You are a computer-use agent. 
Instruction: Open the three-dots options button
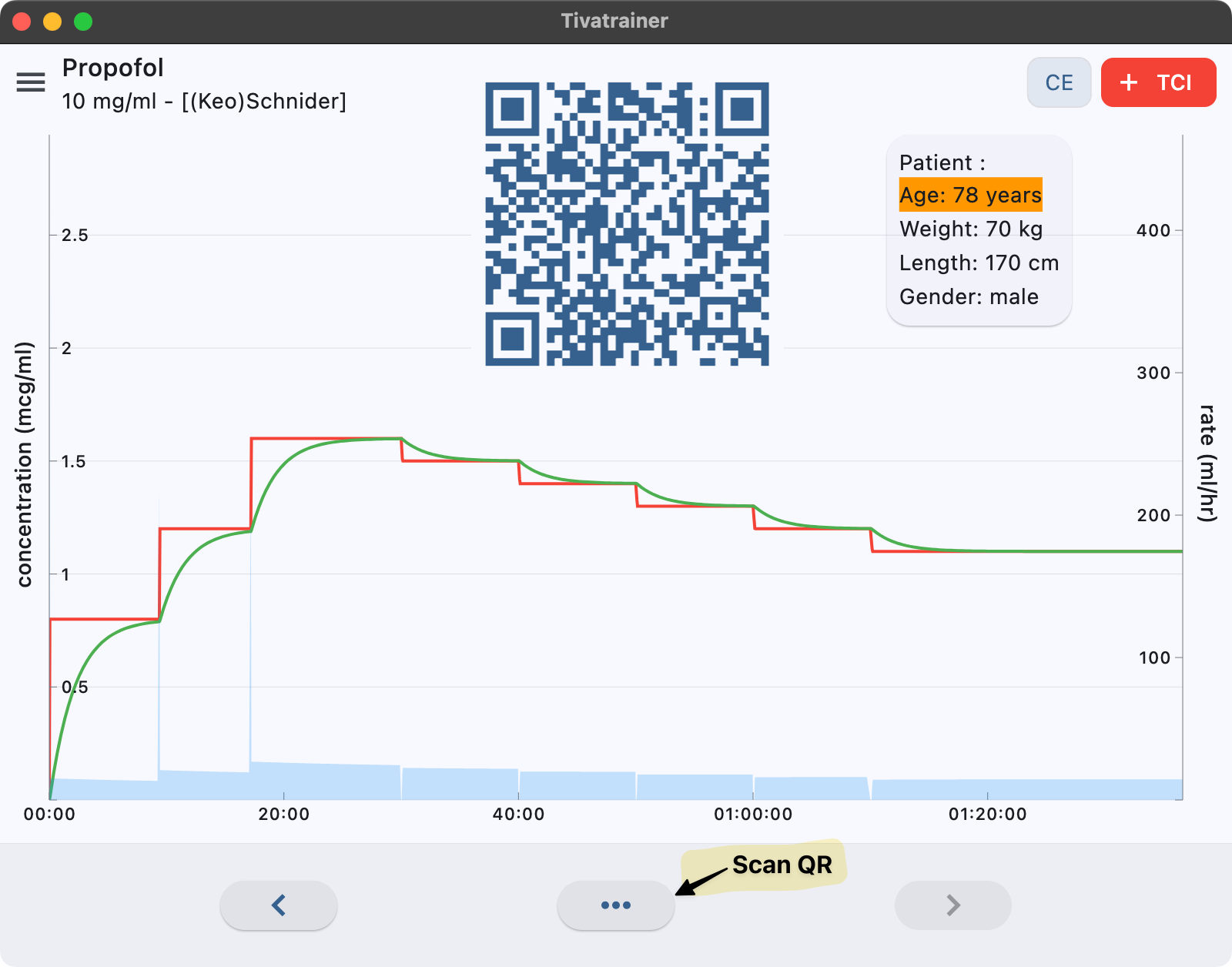pyautogui.click(x=616, y=905)
